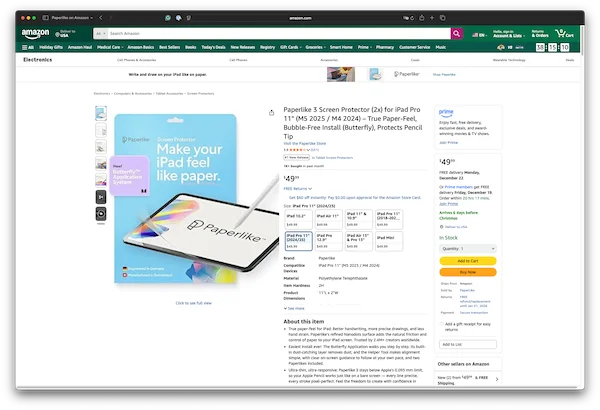The width and height of the screenshot is (600, 410).
Task: Open Other sellers chevron arrow
Action: tap(497, 379)
